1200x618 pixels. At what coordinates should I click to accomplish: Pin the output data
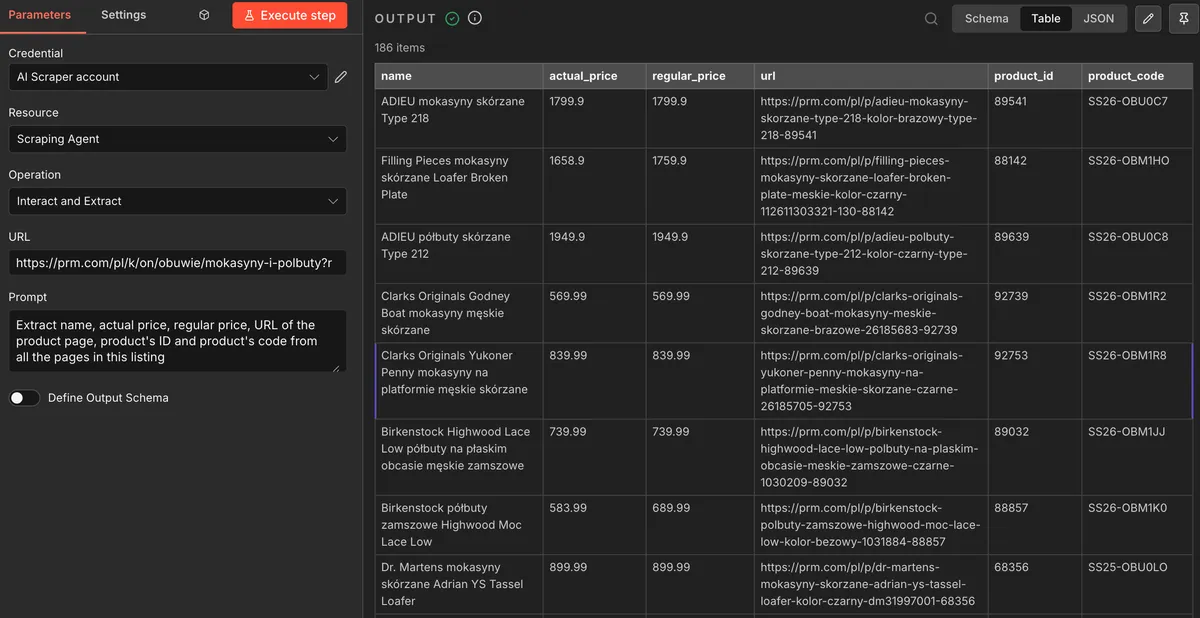click(1182, 18)
